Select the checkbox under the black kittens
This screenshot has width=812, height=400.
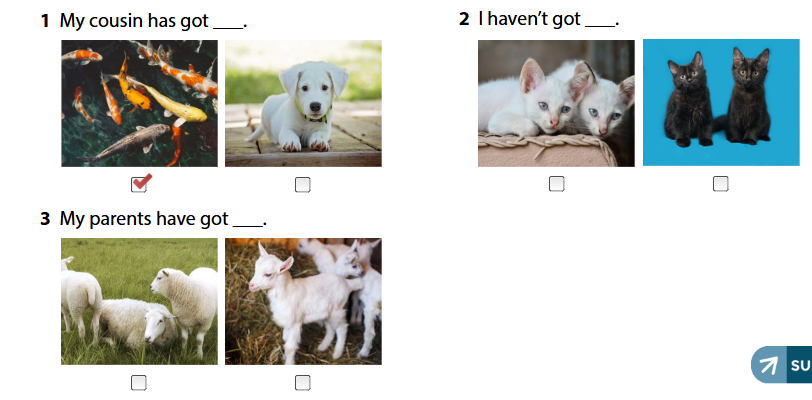(721, 183)
